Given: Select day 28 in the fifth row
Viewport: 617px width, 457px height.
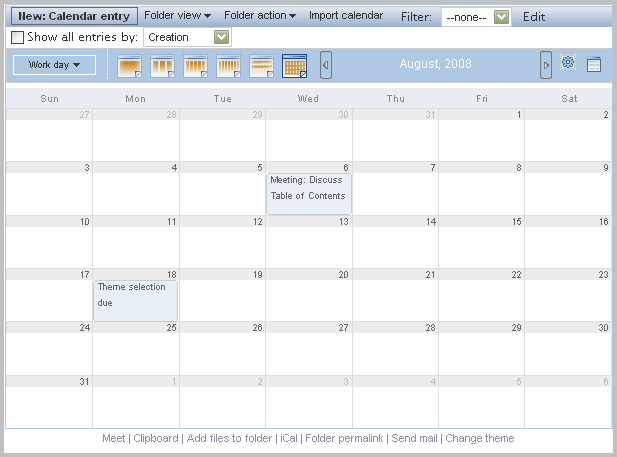Looking at the screenshot, I should tap(430, 327).
